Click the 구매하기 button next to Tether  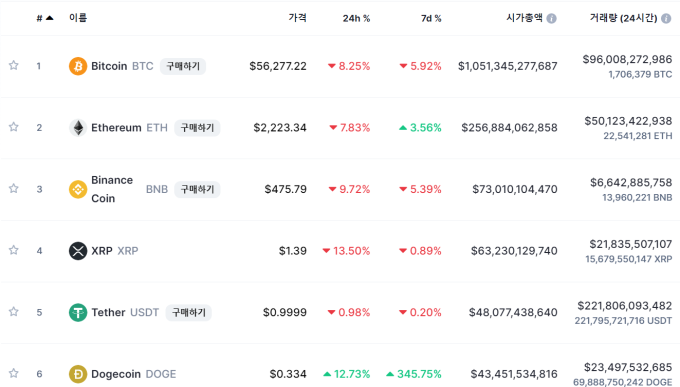coord(189,313)
